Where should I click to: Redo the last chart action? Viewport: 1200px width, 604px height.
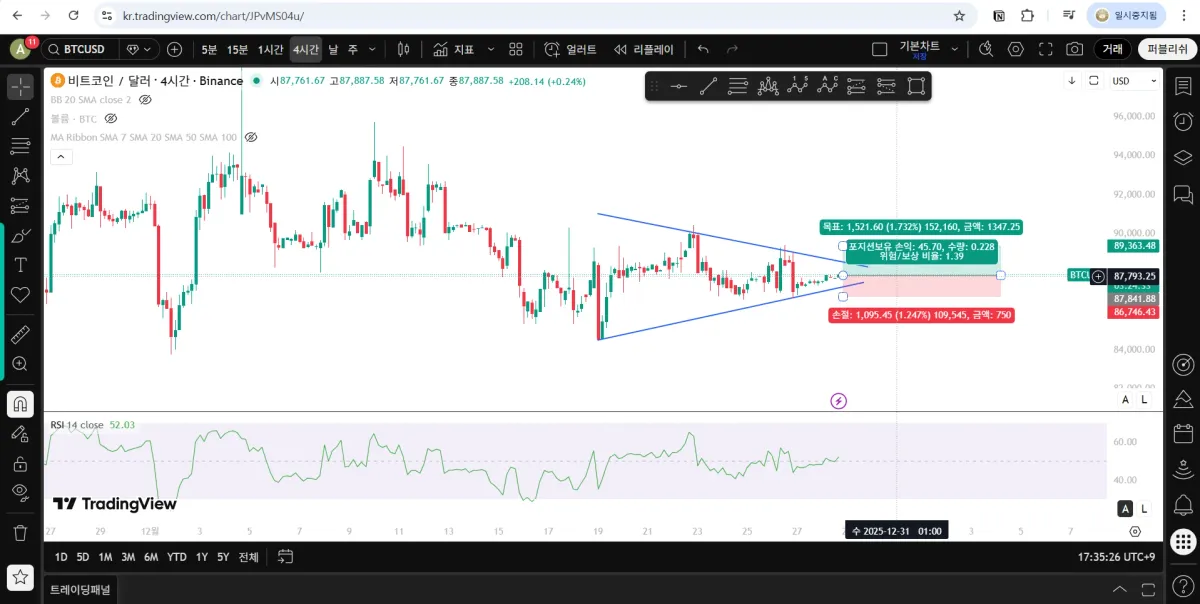coord(732,49)
